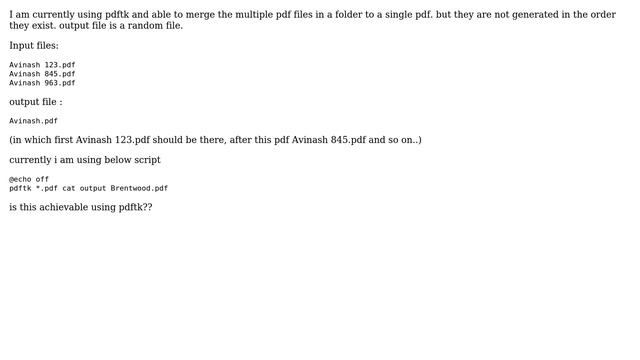Click the 'Input files:' heading text
The image size is (640, 360).
(34, 46)
